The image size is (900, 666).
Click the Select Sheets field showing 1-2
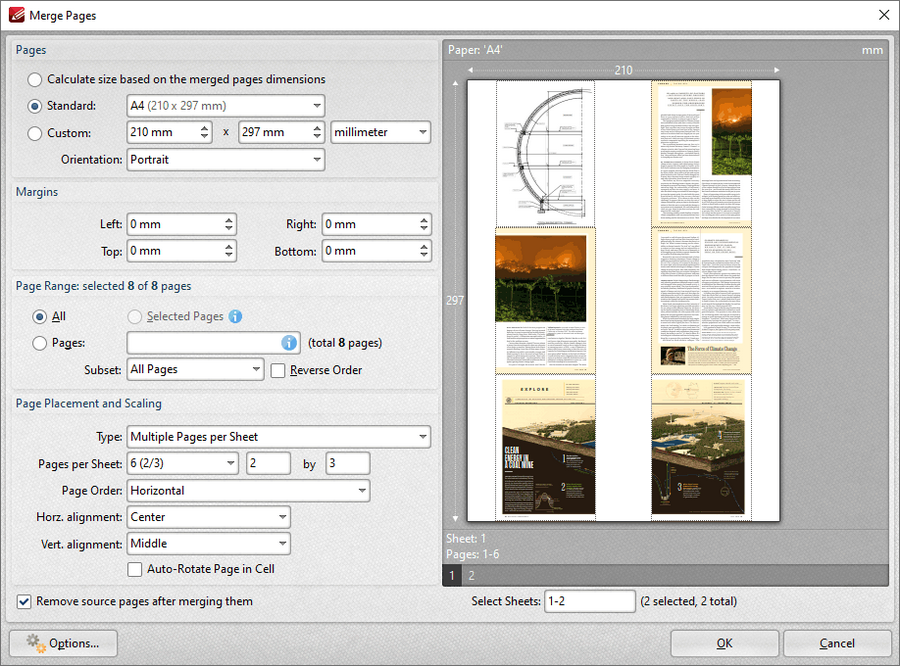pos(589,601)
